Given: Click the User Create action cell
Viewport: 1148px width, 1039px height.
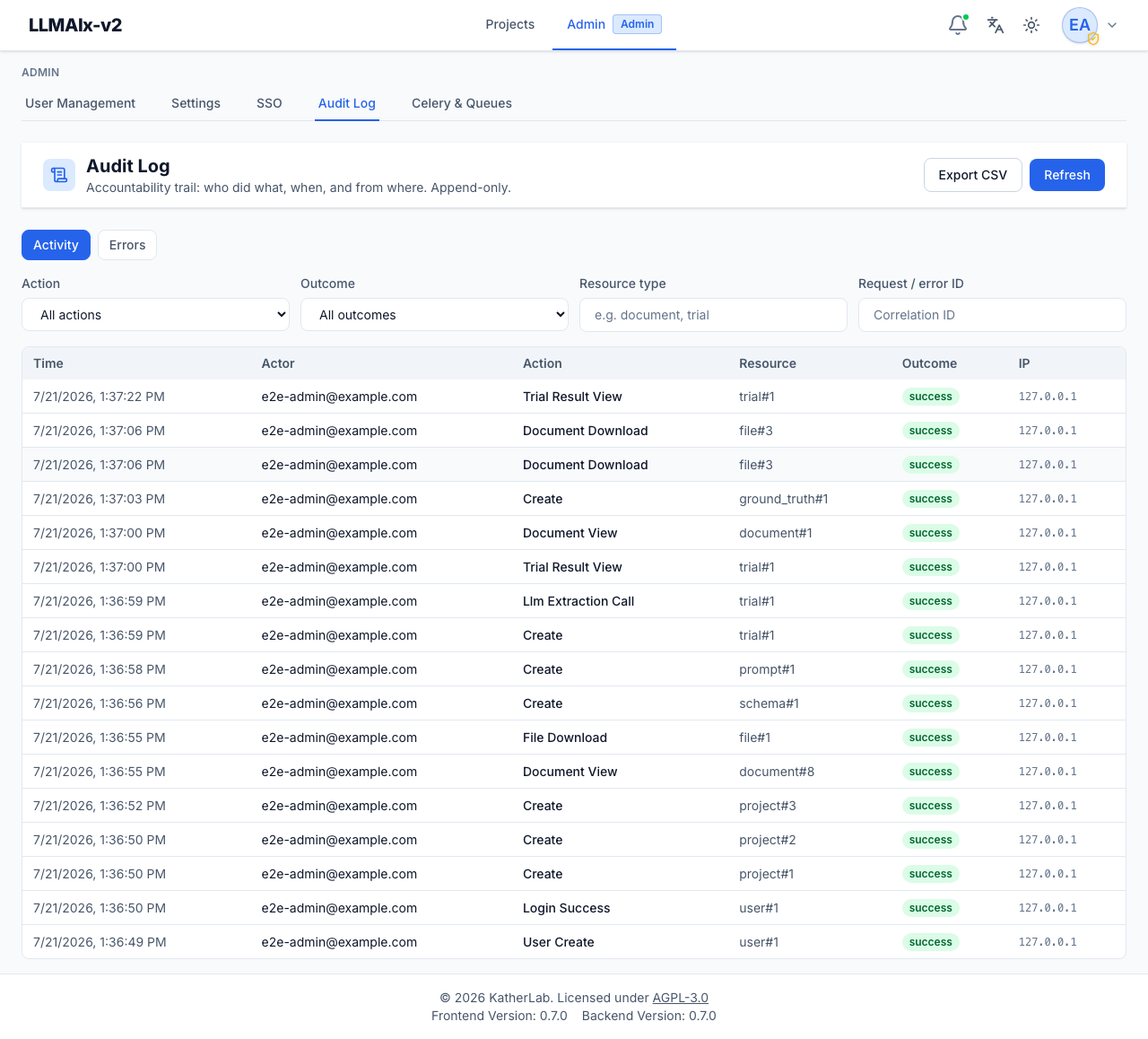Looking at the screenshot, I should tap(558, 942).
